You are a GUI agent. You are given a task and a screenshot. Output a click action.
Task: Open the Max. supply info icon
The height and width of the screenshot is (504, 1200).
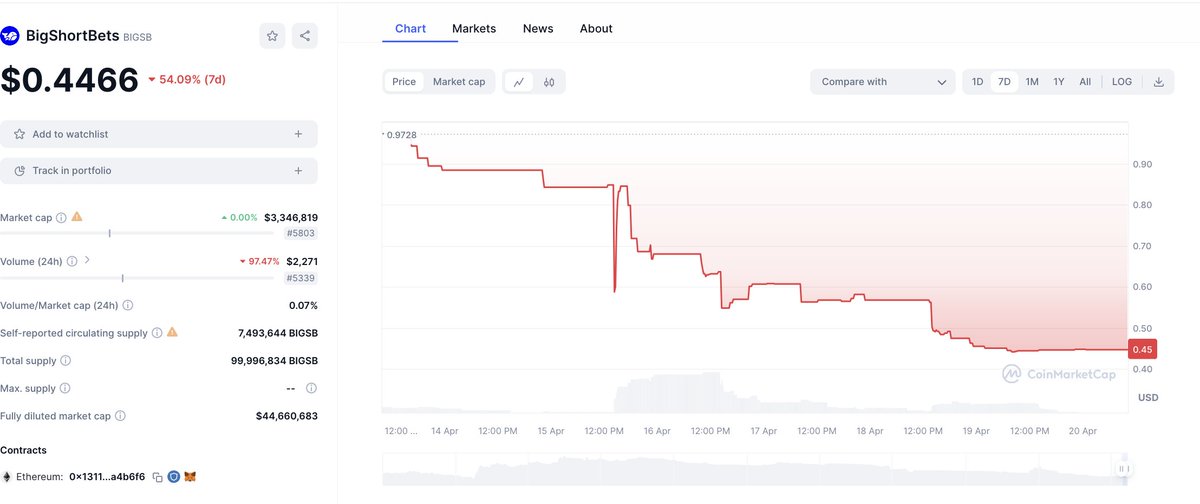pyautogui.click(x=67, y=388)
